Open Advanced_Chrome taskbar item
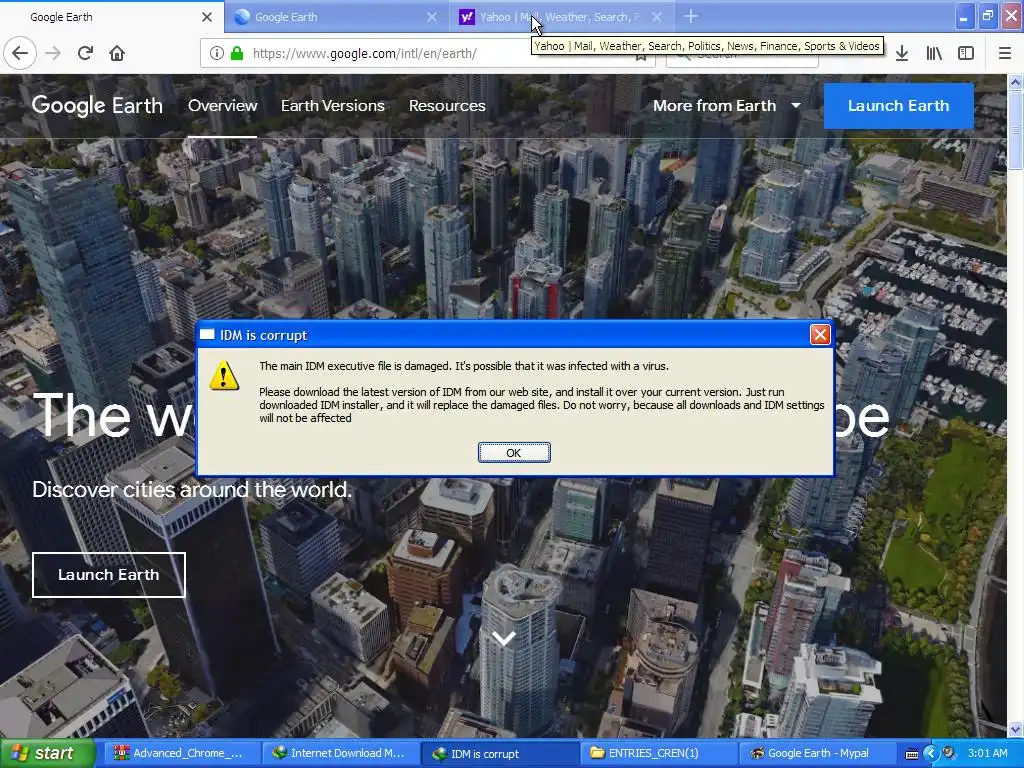1024x768 pixels. point(180,753)
